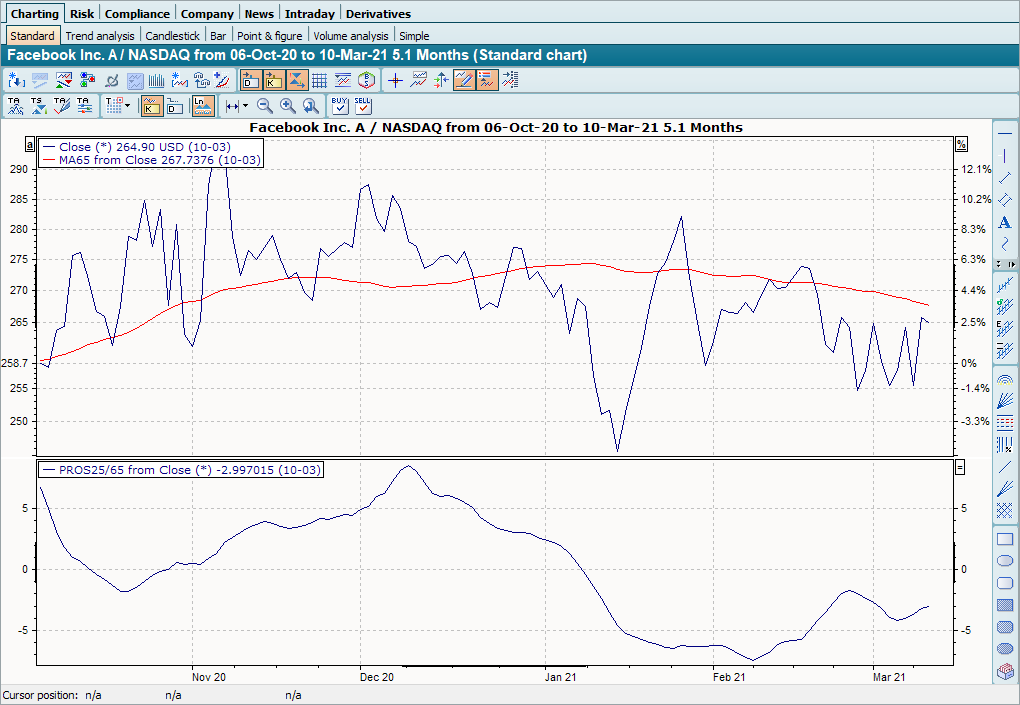This screenshot has height=705, width=1020.
Task: Click the Trend analysis tab
Action: (100, 36)
